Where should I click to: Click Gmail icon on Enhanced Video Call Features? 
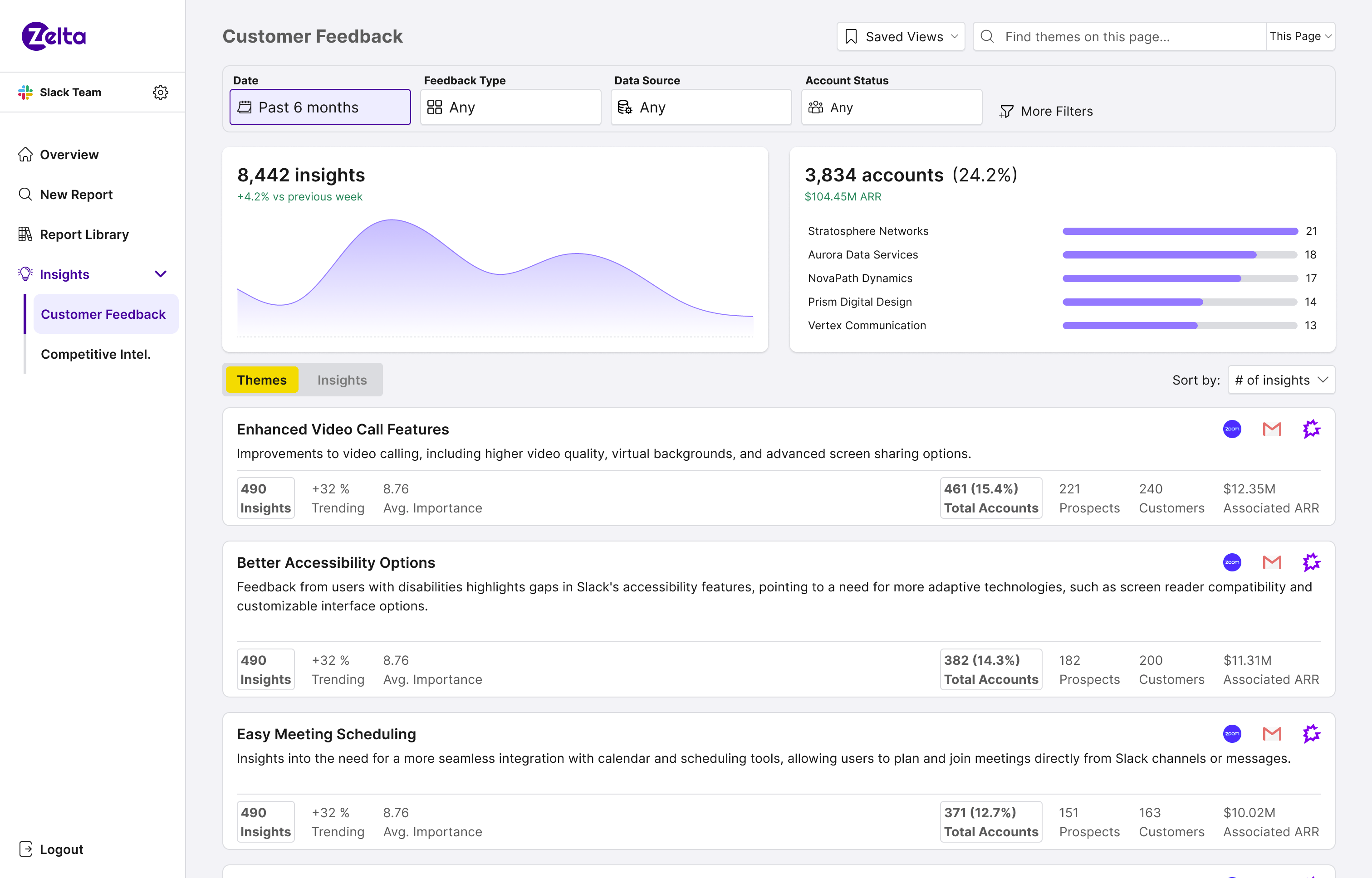pos(1272,429)
